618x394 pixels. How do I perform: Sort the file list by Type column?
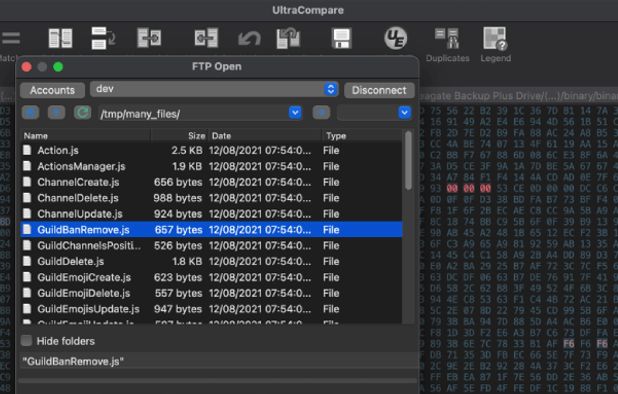coord(362,136)
